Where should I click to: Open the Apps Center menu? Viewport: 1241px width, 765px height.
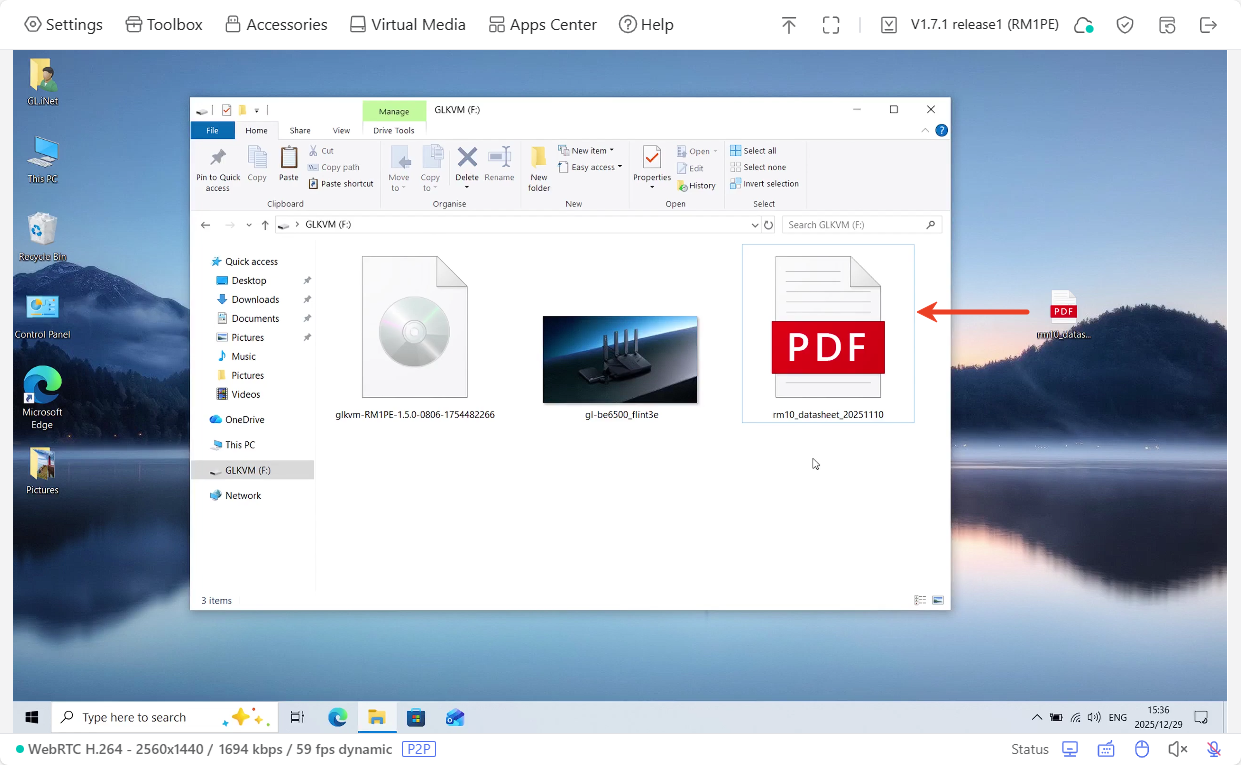coord(542,24)
